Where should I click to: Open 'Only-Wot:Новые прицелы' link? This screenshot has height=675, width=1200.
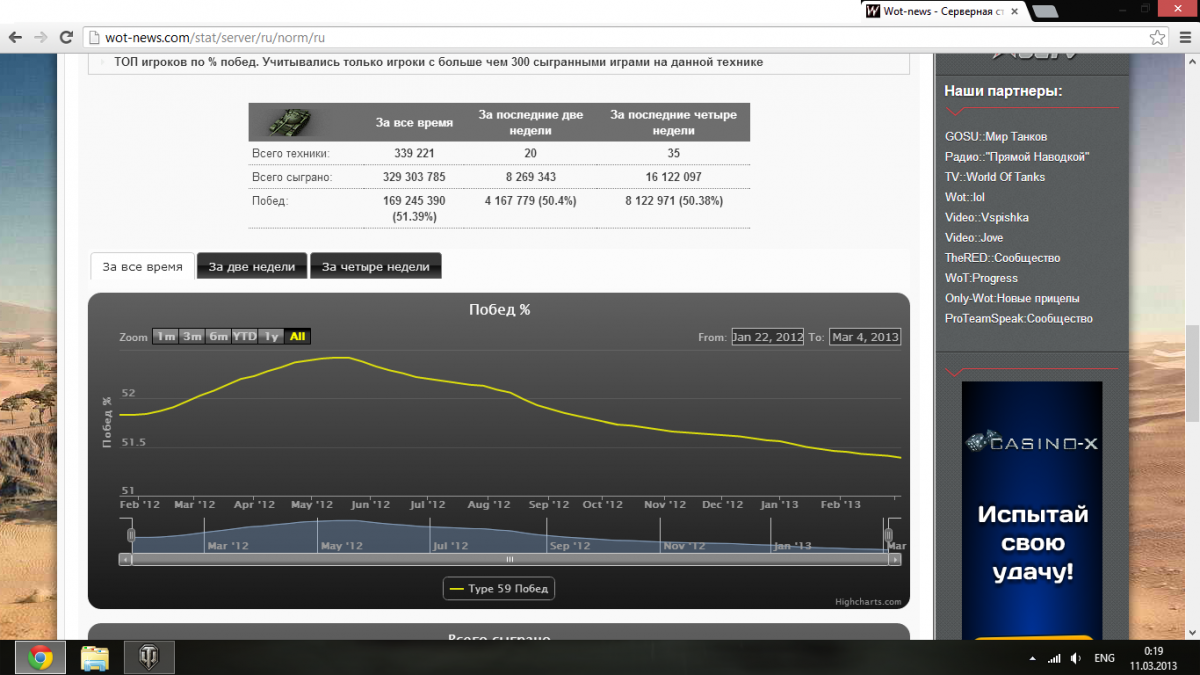coord(1012,298)
